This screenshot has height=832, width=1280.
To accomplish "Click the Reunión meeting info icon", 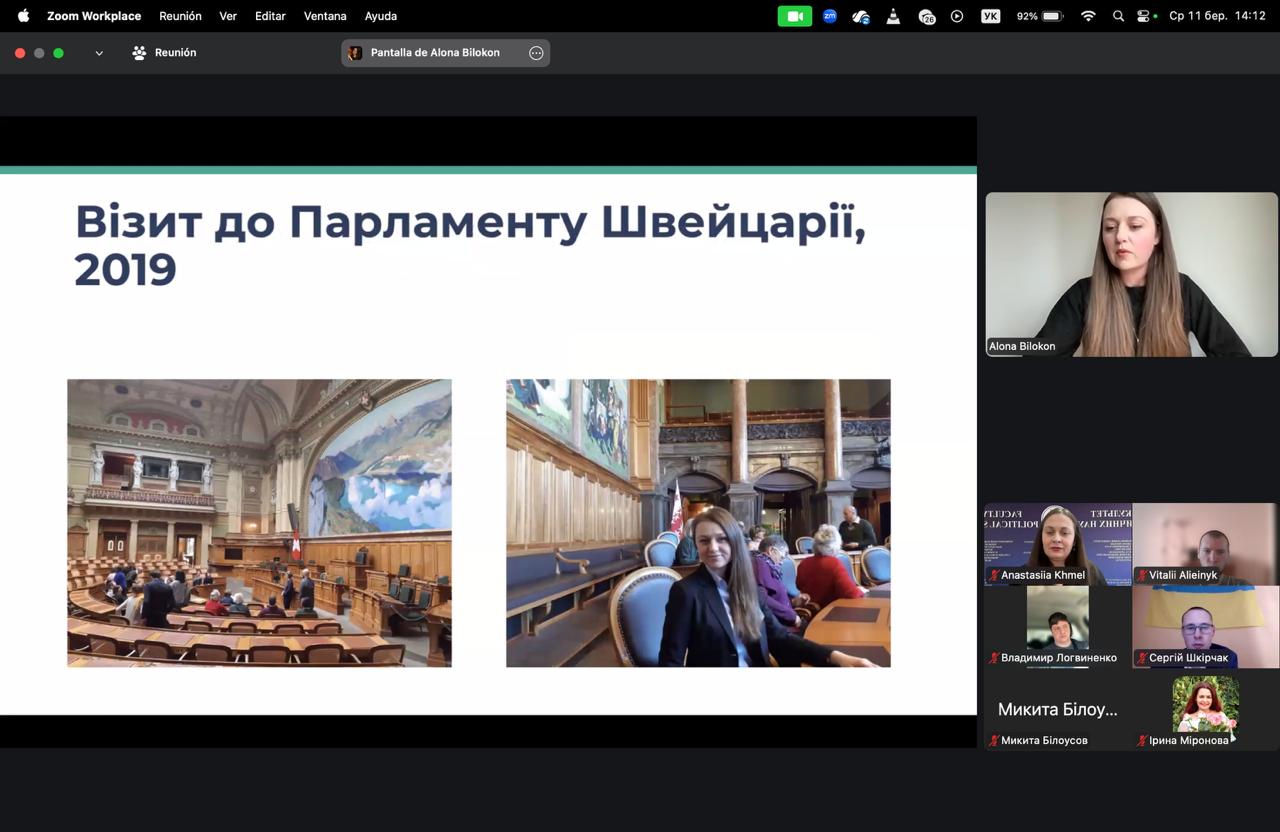I will pyautogui.click(x=139, y=53).
